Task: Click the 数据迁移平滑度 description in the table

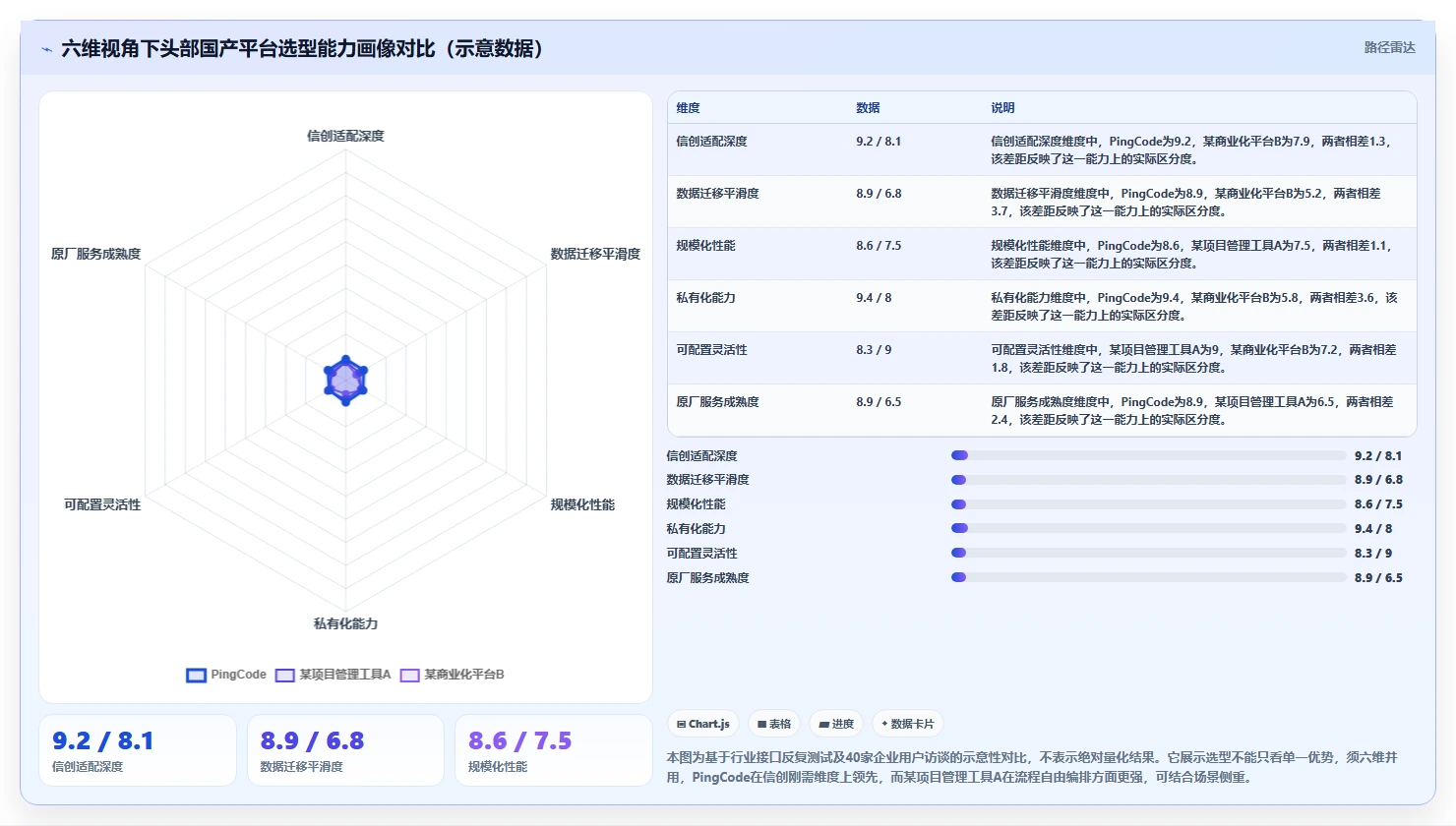Action: (x=1185, y=203)
